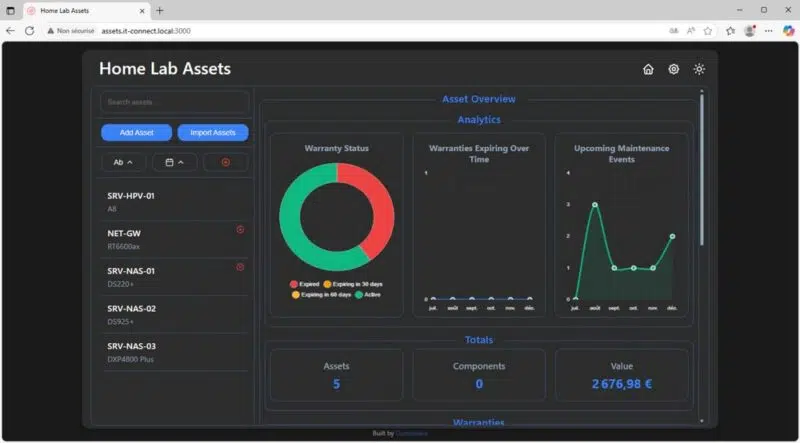
Task: Click the red warning icon beside NET-GW
Action: [x=240, y=230]
